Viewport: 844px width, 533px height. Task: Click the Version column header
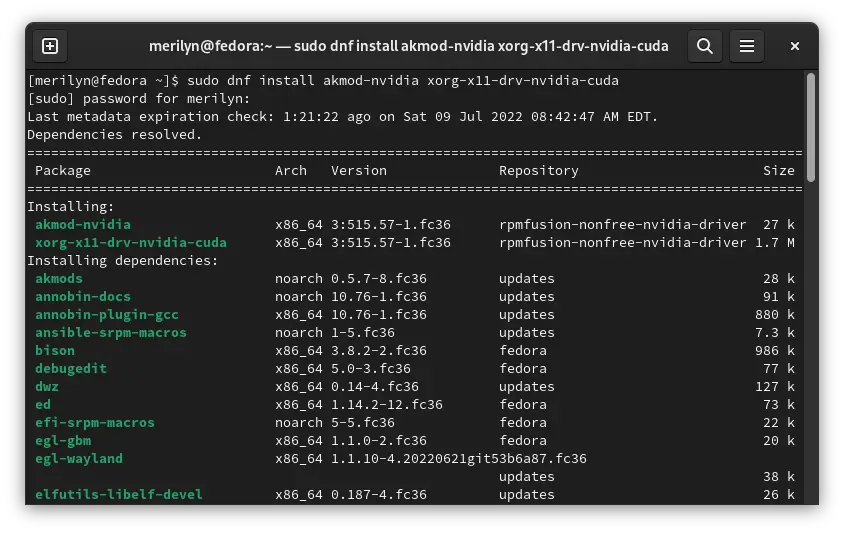coord(359,171)
